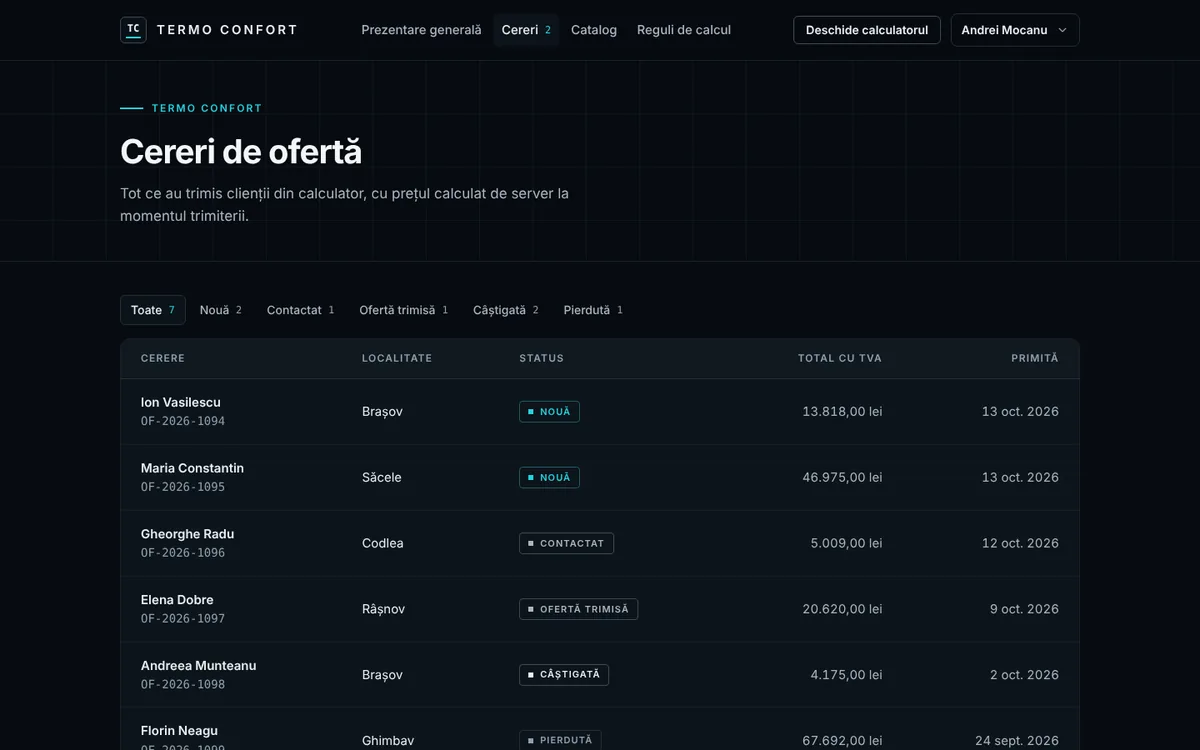
Task: Click the CERERE column header
Action: (163, 358)
